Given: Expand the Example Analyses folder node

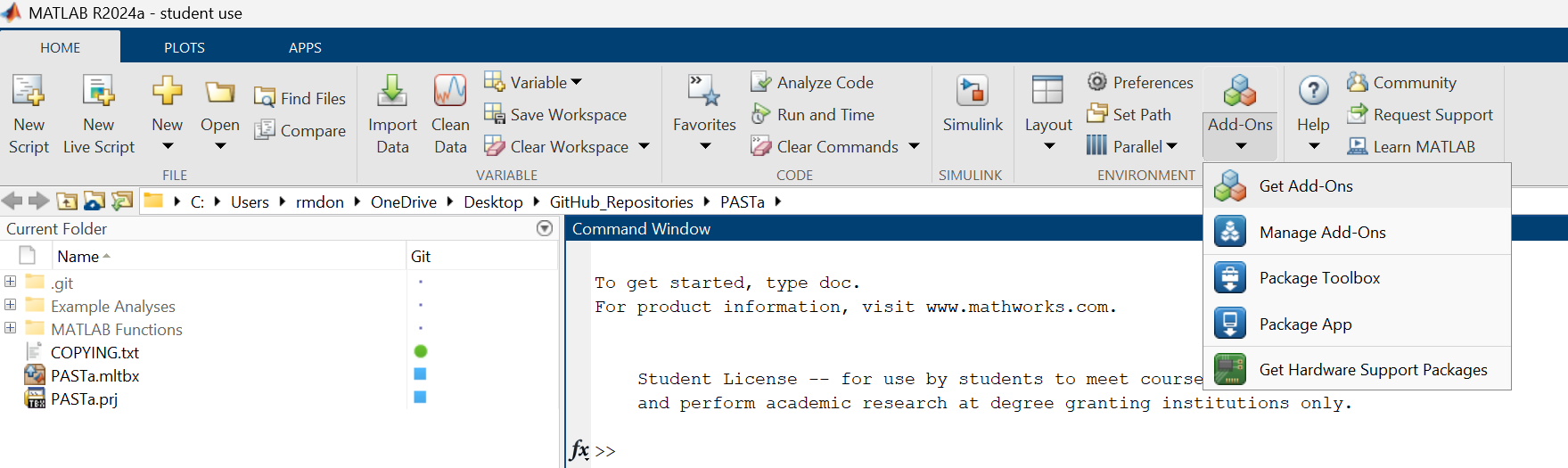Looking at the screenshot, I should tap(11, 305).
